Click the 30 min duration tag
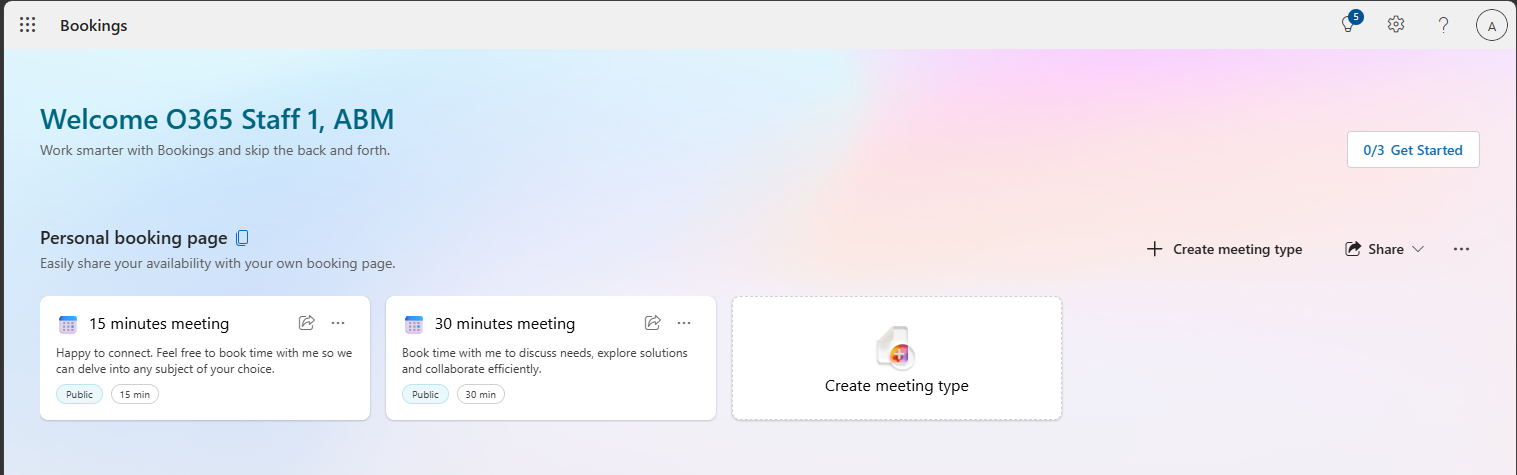This screenshot has height=475, width=1517. click(x=481, y=394)
